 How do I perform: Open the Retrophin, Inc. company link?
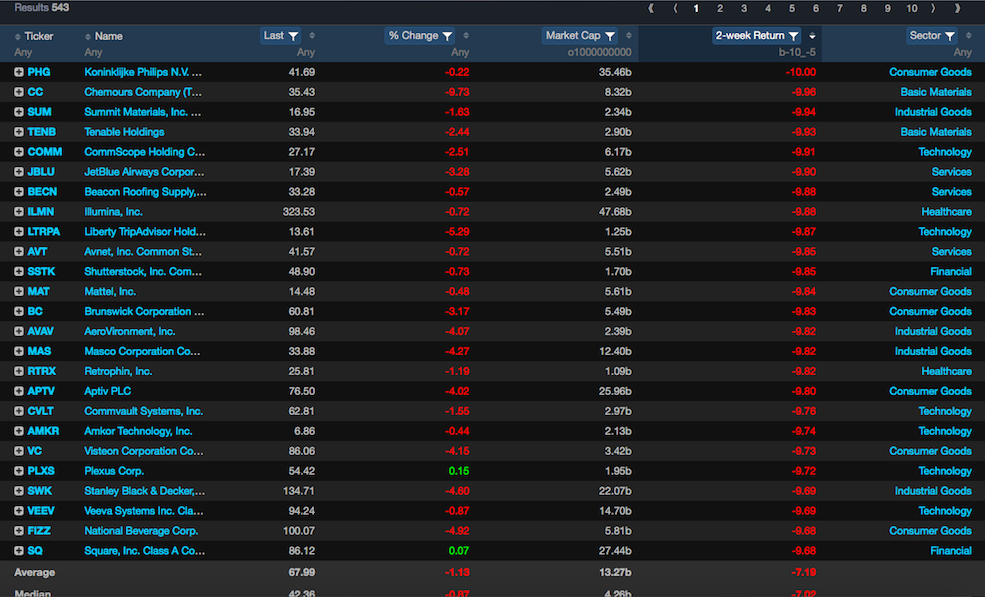(118, 371)
